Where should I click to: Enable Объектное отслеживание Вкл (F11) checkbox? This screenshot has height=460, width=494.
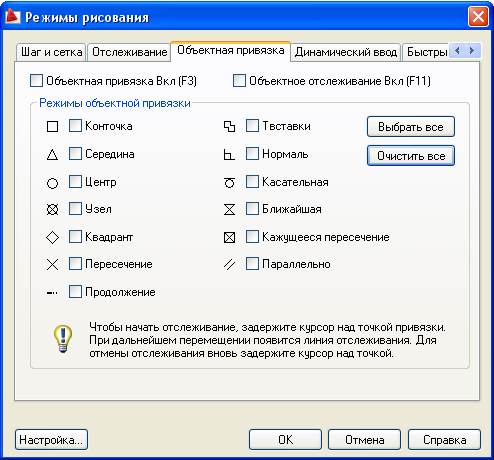click(x=239, y=81)
